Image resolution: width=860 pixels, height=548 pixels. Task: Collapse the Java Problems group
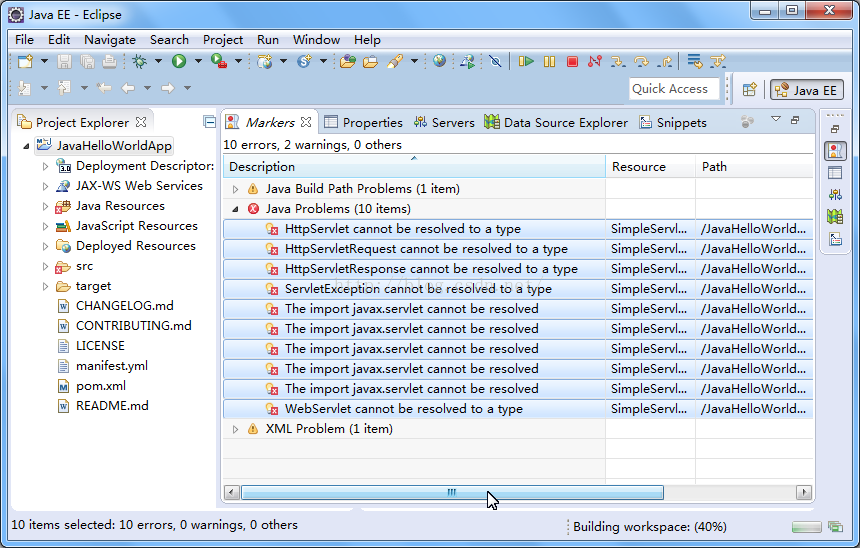point(236,209)
